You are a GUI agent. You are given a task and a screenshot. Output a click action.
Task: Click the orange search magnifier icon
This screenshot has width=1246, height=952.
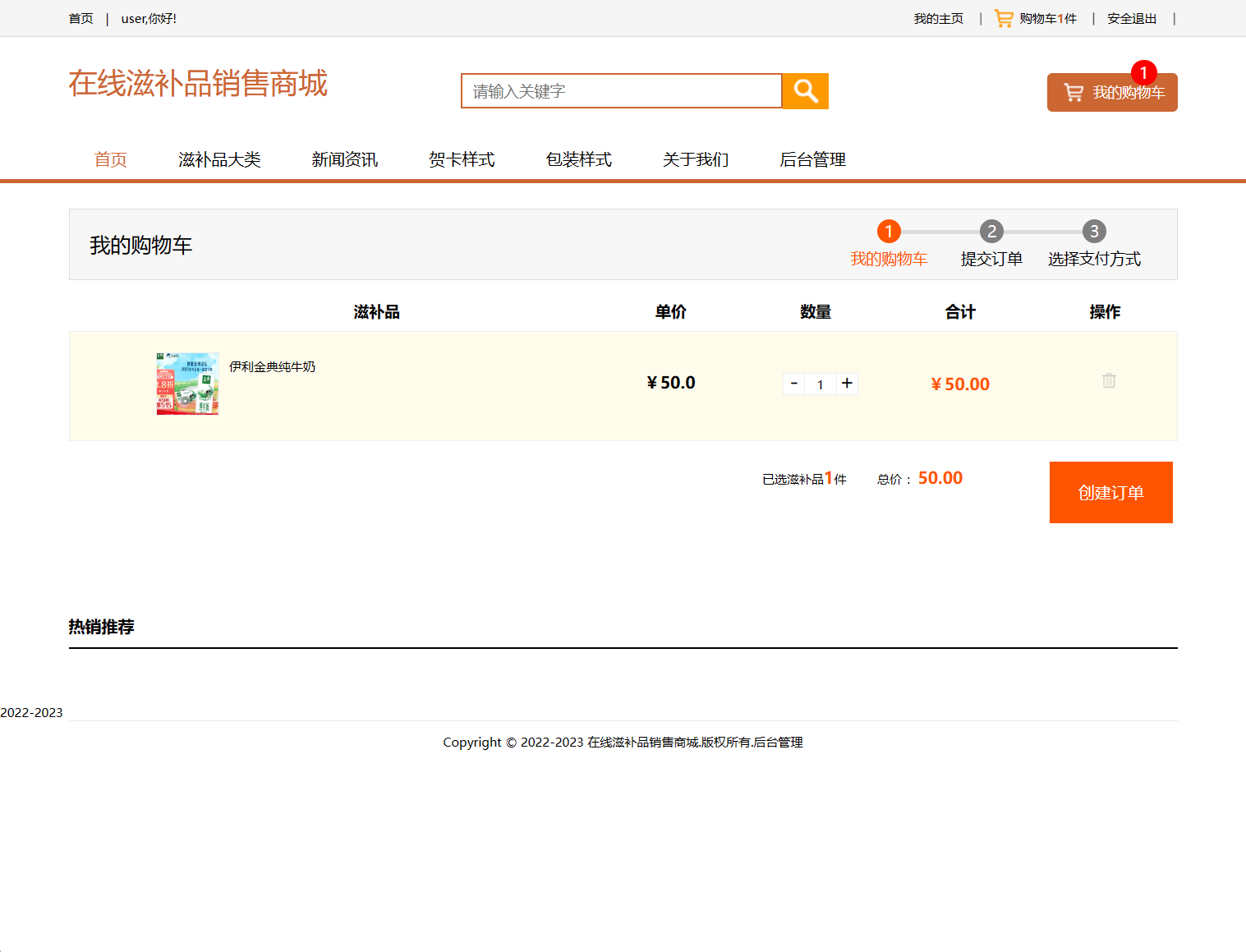tap(805, 90)
